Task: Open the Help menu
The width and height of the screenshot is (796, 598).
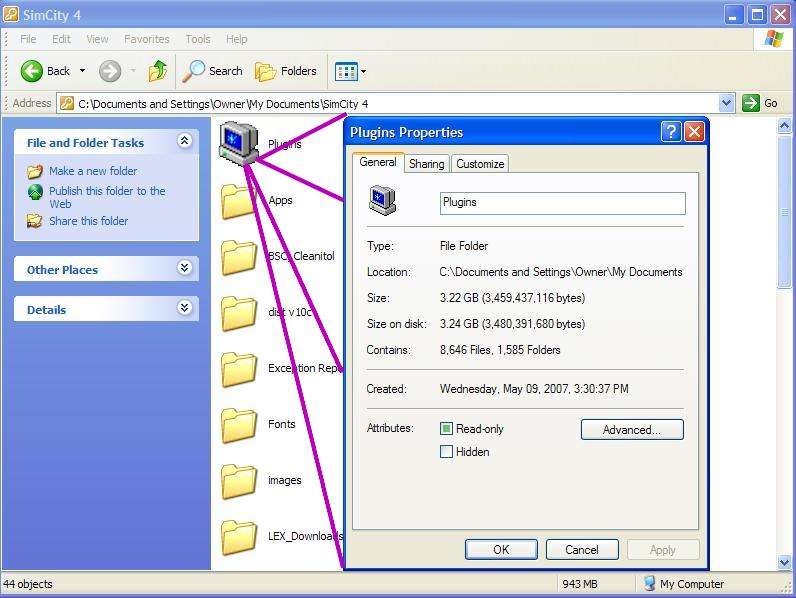Action: click(237, 39)
